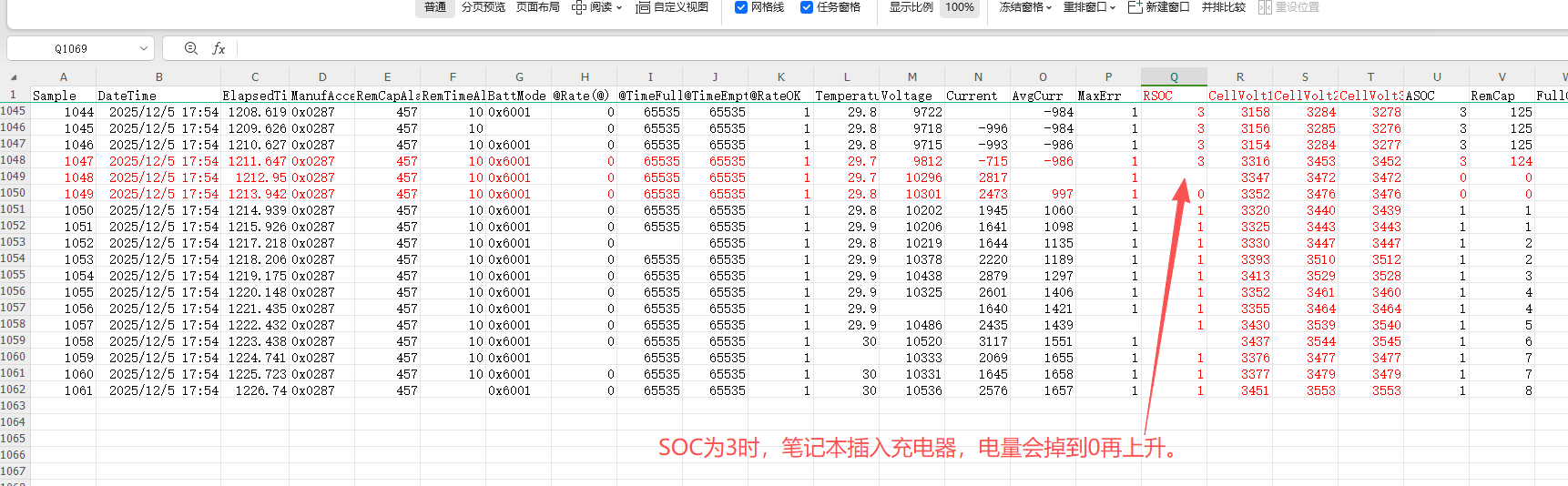Click voltage cell 9722 in row 1044
1568x486 pixels.
pos(911,112)
